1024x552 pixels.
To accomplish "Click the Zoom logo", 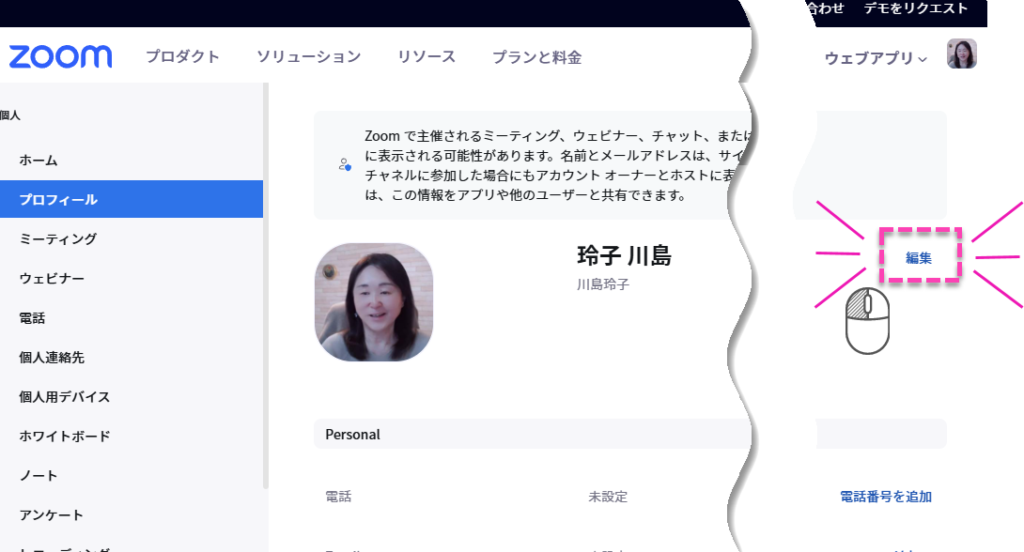I will click(60, 57).
